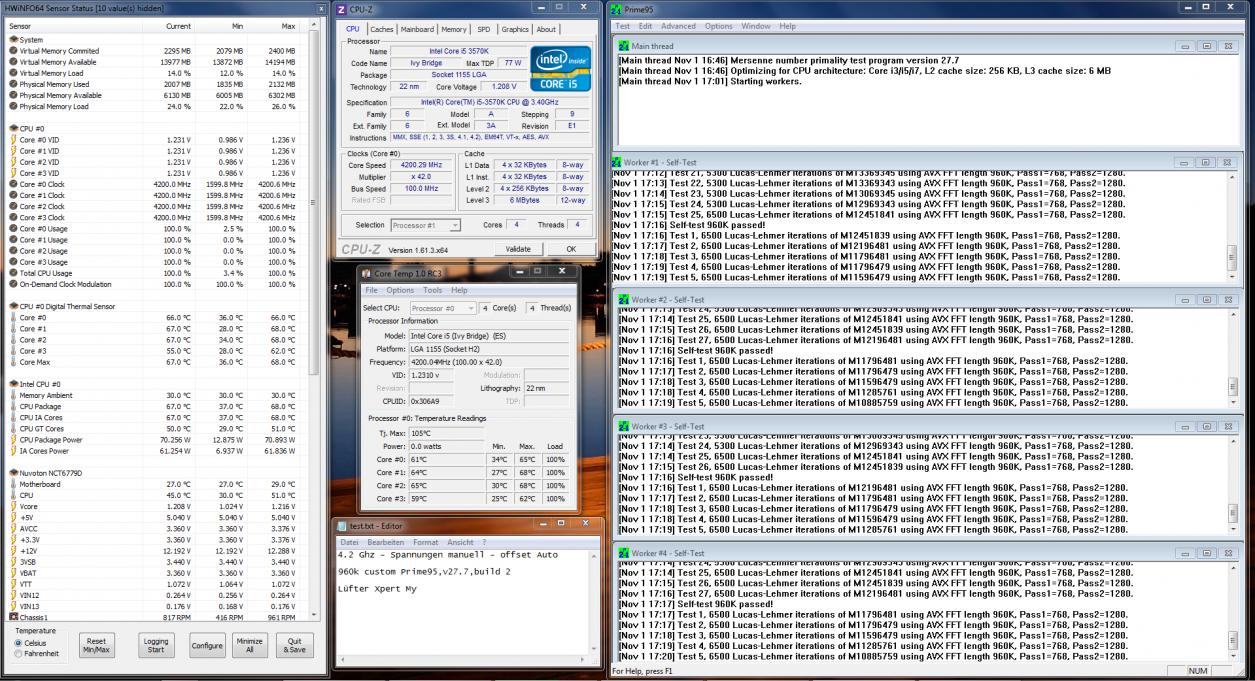
Task: Click the Main thread window icon in Prime95
Action: [624, 46]
